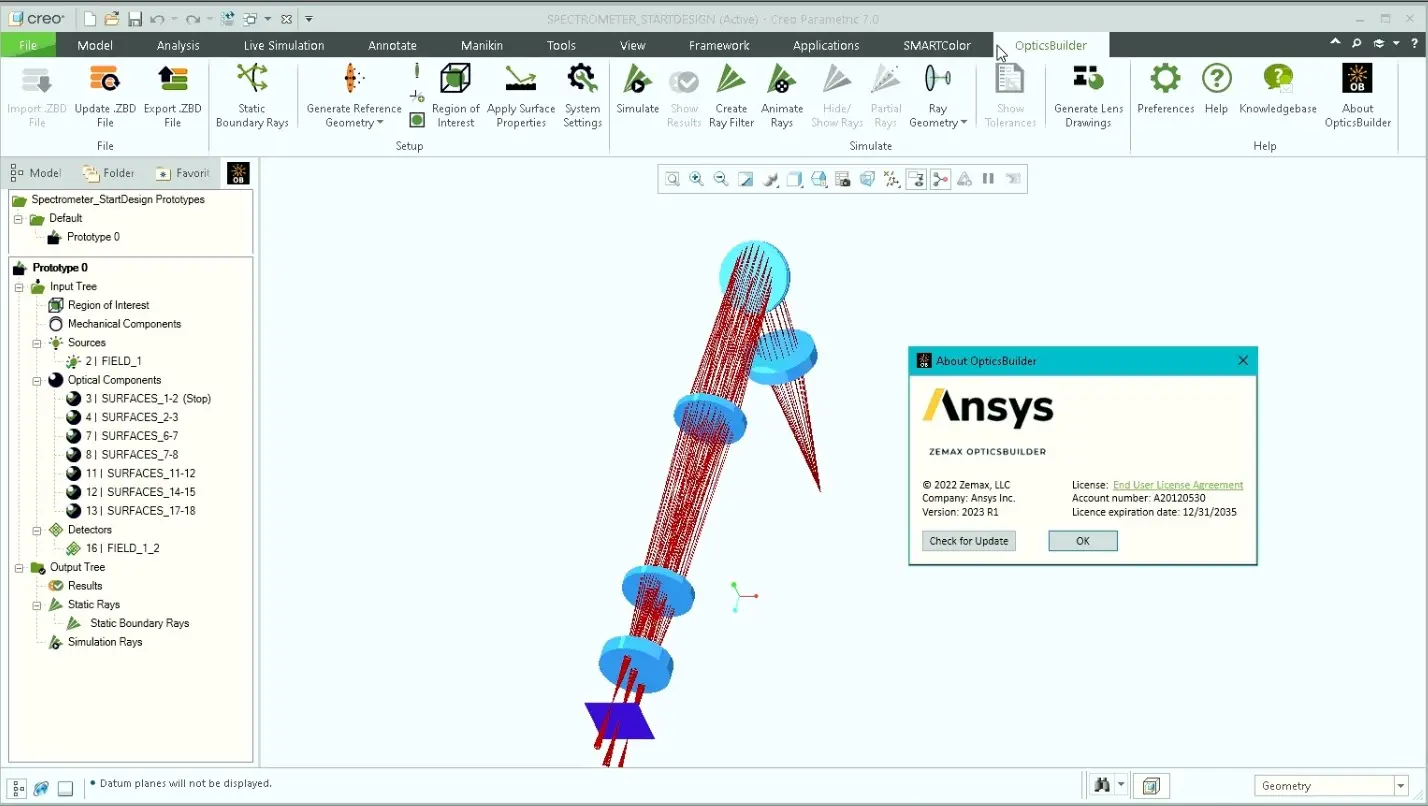The height and width of the screenshot is (806, 1428).
Task: Open the Geometry selection filter combo box
Action: coord(1332,786)
